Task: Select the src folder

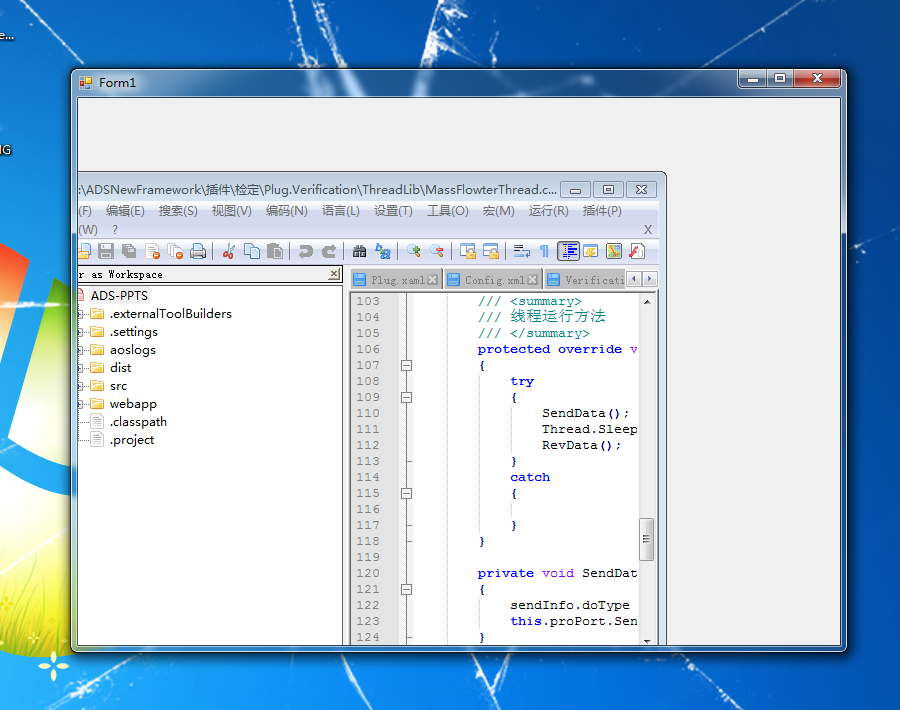Action: (118, 386)
